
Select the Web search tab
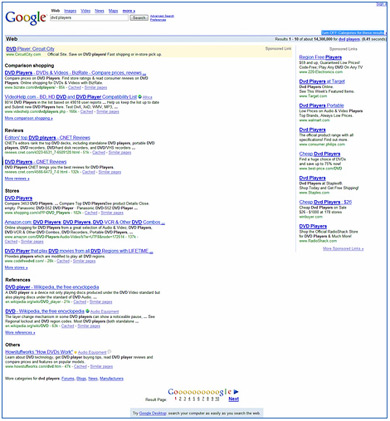coord(55,11)
